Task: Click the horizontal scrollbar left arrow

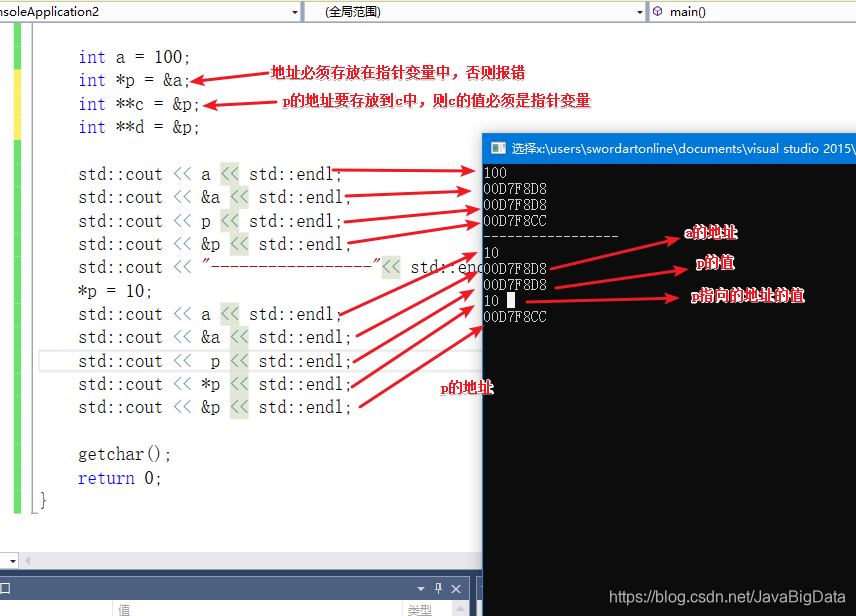Action: click(27, 560)
